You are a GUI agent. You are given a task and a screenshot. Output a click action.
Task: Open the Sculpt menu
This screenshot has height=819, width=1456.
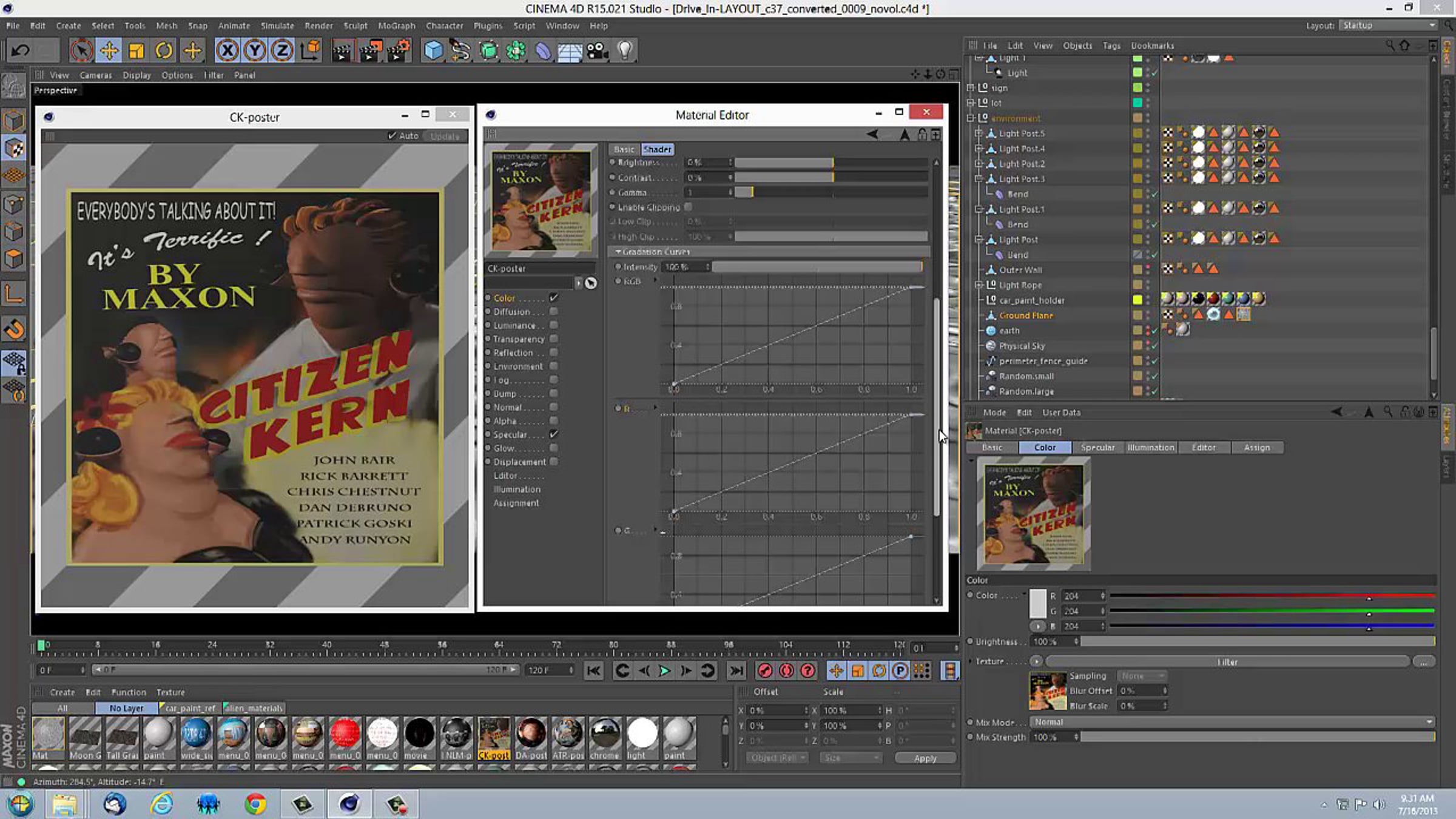[356, 25]
